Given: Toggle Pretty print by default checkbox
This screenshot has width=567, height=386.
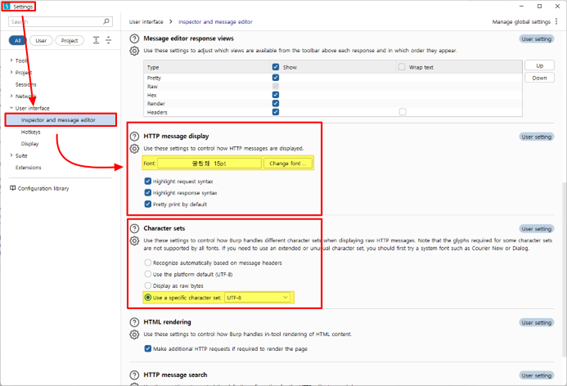Looking at the screenshot, I should (x=148, y=204).
